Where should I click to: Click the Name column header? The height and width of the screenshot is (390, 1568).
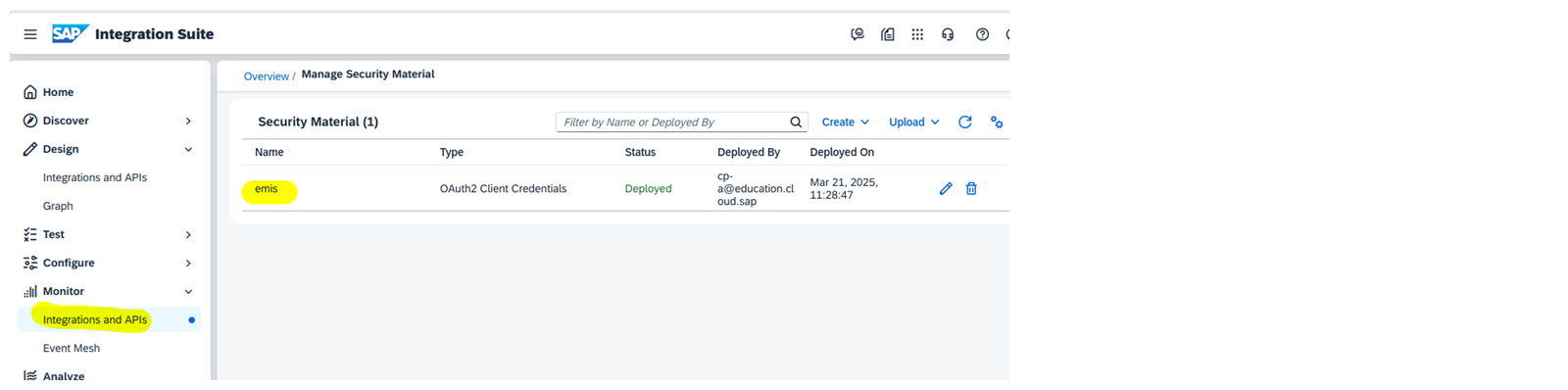(269, 152)
